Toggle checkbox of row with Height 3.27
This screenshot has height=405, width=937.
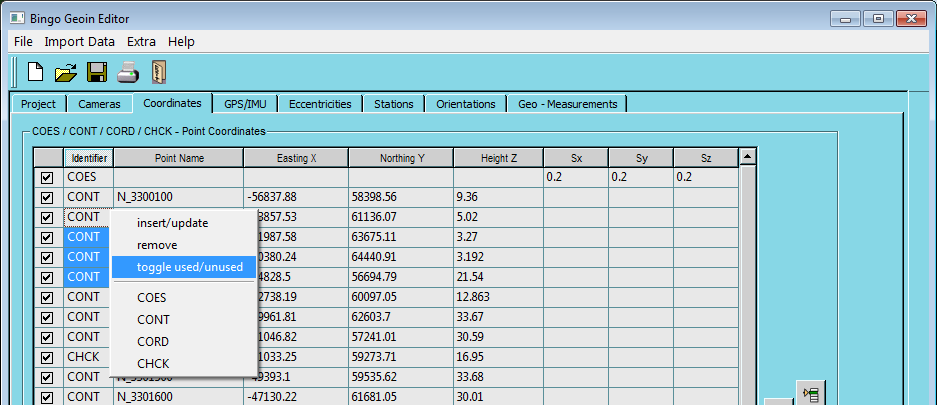click(47, 237)
